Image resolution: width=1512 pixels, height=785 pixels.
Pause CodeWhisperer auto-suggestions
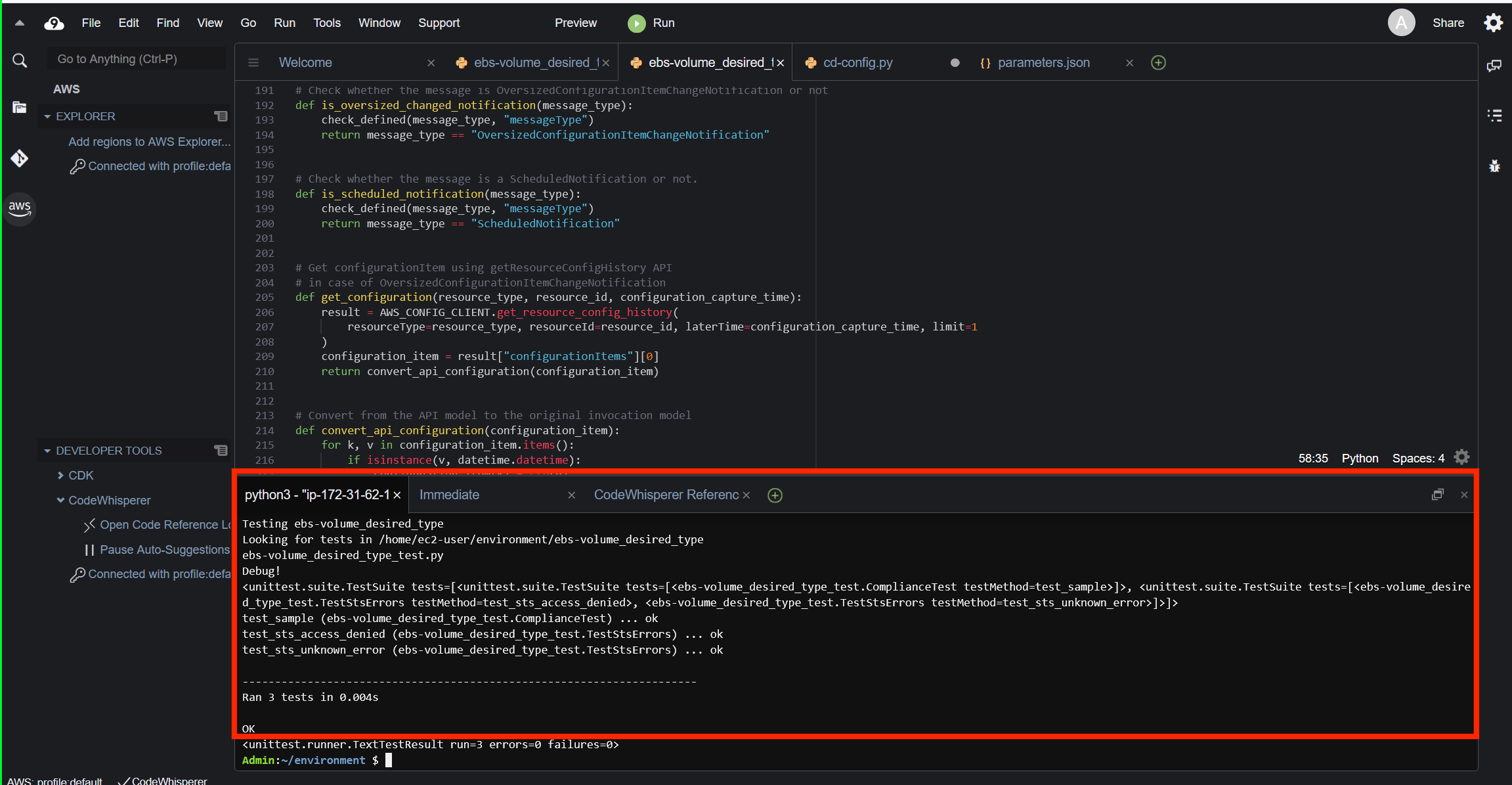164,549
